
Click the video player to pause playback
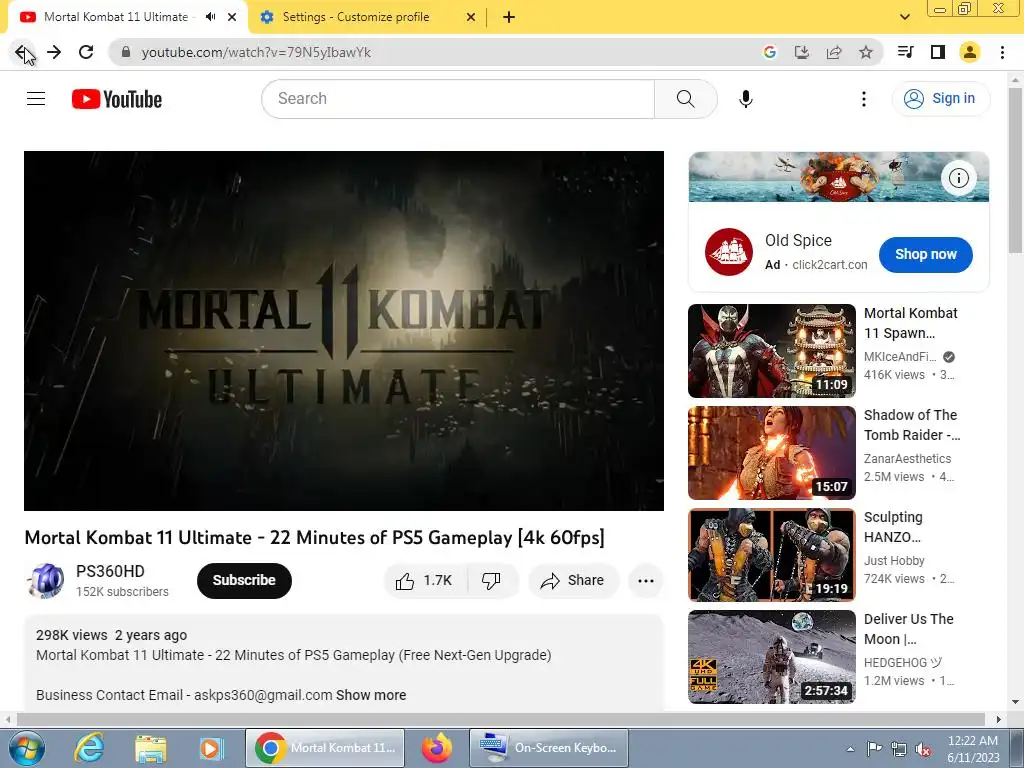tap(344, 331)
